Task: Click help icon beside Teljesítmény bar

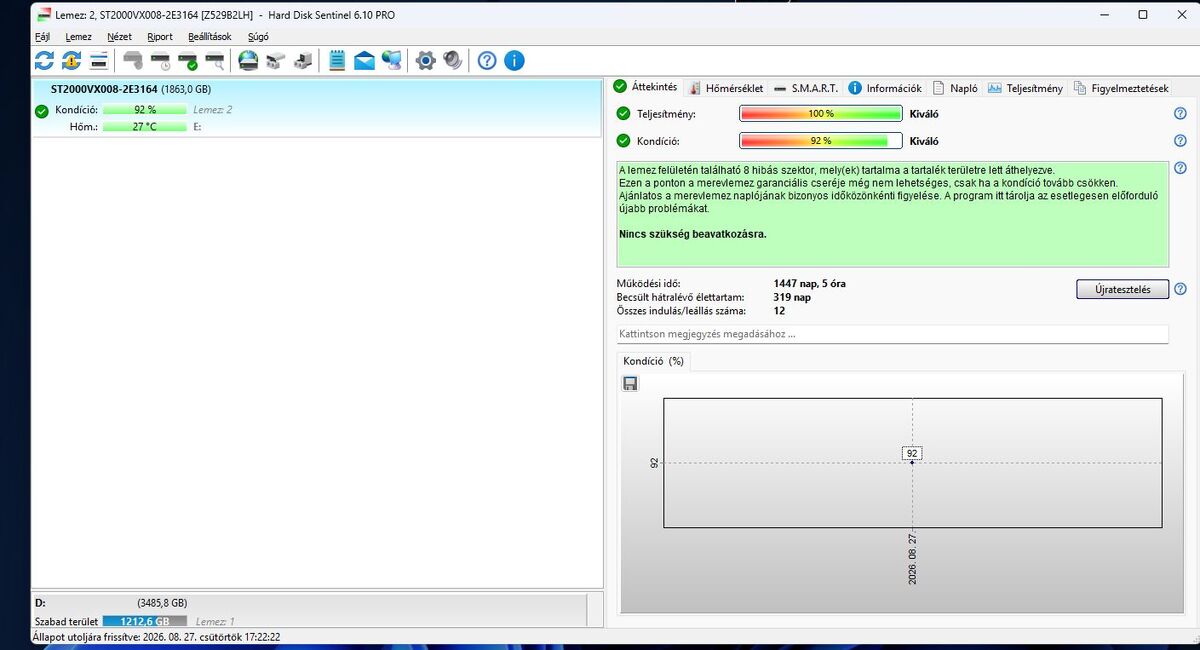Action: [x=1180, y=114]
